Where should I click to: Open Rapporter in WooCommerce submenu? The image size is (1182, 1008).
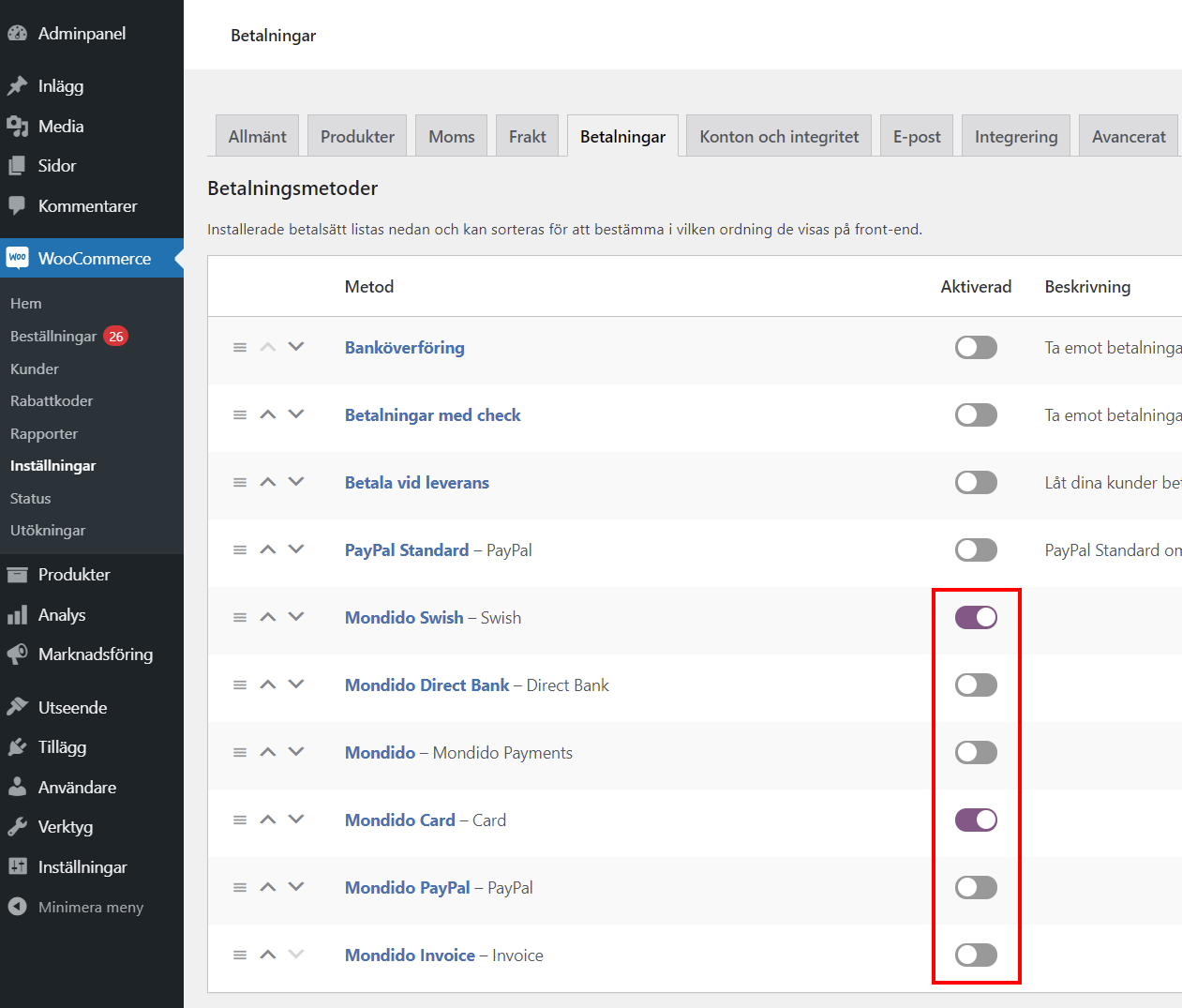click(44, 434)
